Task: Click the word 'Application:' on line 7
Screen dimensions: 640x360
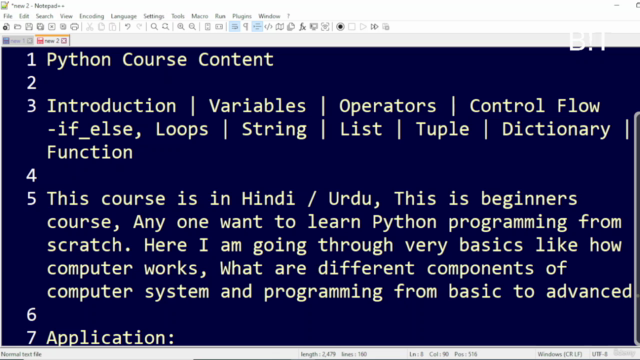Action: tap(111, 338)
